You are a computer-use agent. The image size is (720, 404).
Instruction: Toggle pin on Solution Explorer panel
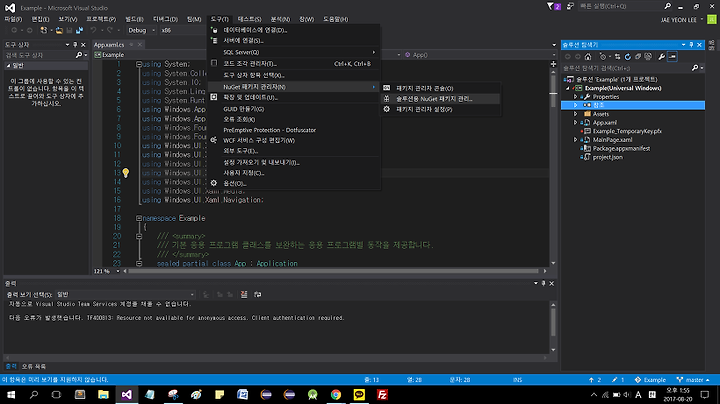(691, 45)
